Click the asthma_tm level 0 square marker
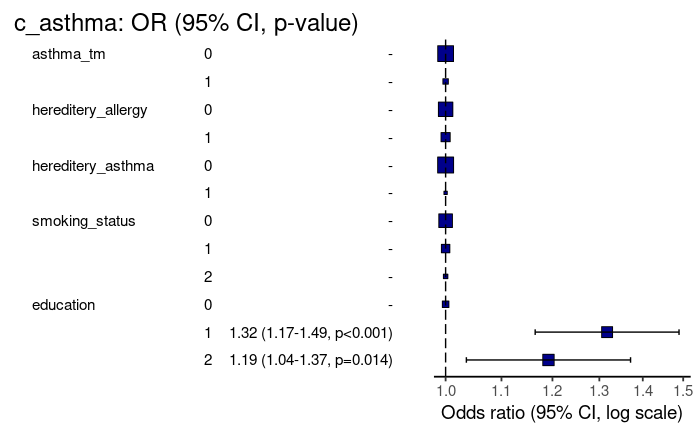This screenshot has width=700, height=432. (445, 54)
